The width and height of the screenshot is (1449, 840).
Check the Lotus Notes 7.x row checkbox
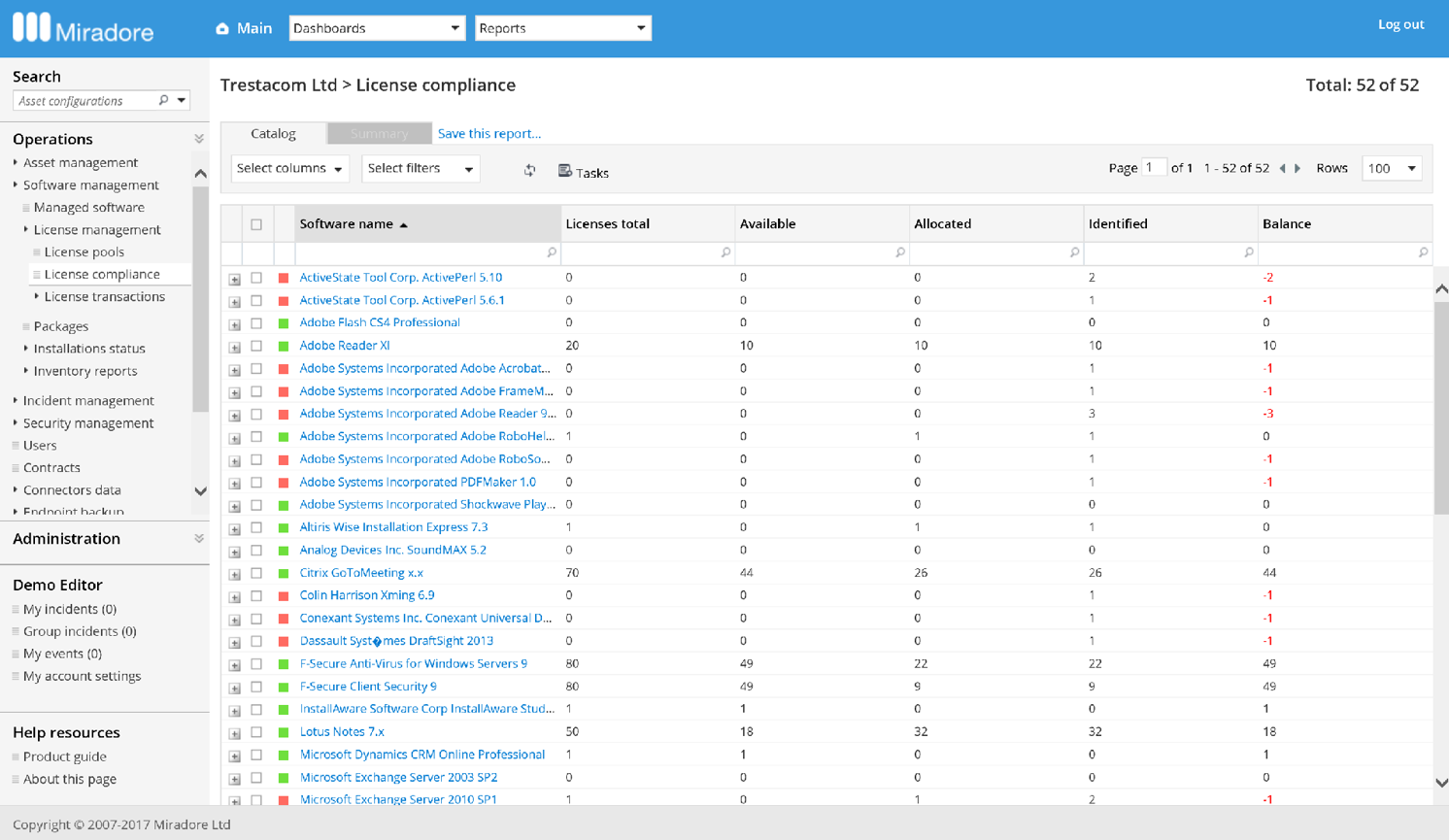tap(256, 732)
